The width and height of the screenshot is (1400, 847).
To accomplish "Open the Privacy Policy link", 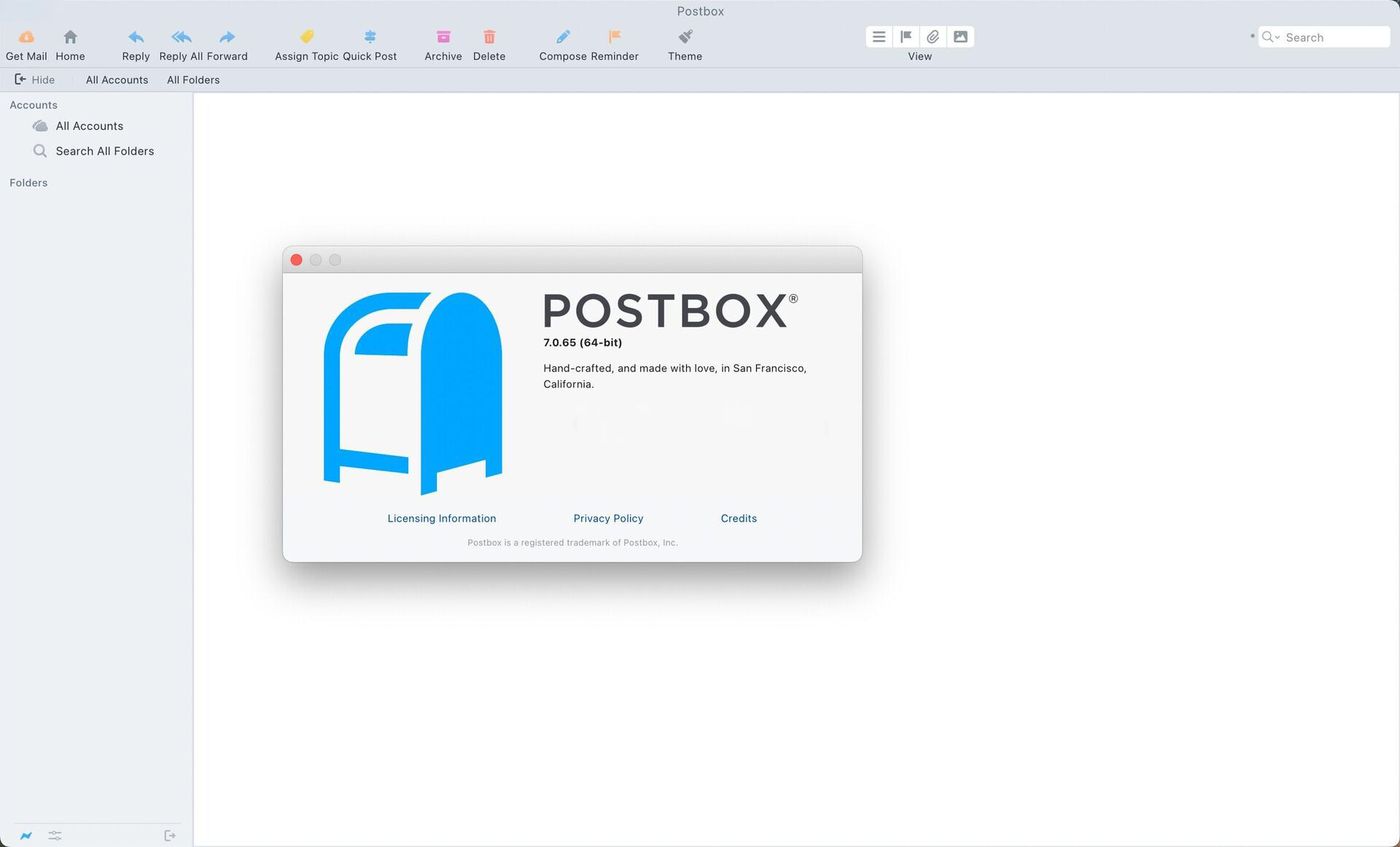I will (608, 518).
